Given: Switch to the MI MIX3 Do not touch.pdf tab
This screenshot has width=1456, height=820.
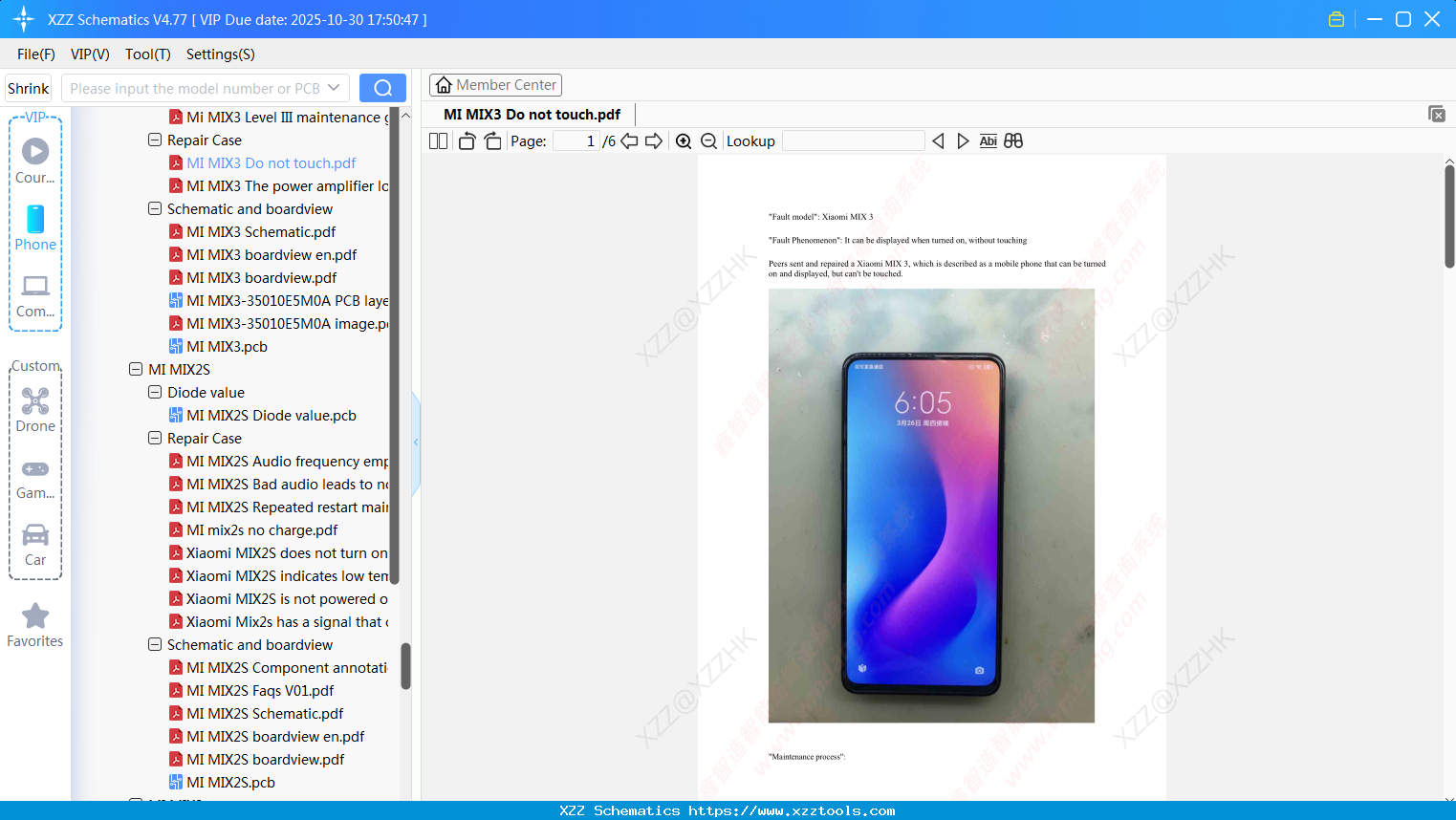Looking at the screenshot, I should click(x=530, y=113).
